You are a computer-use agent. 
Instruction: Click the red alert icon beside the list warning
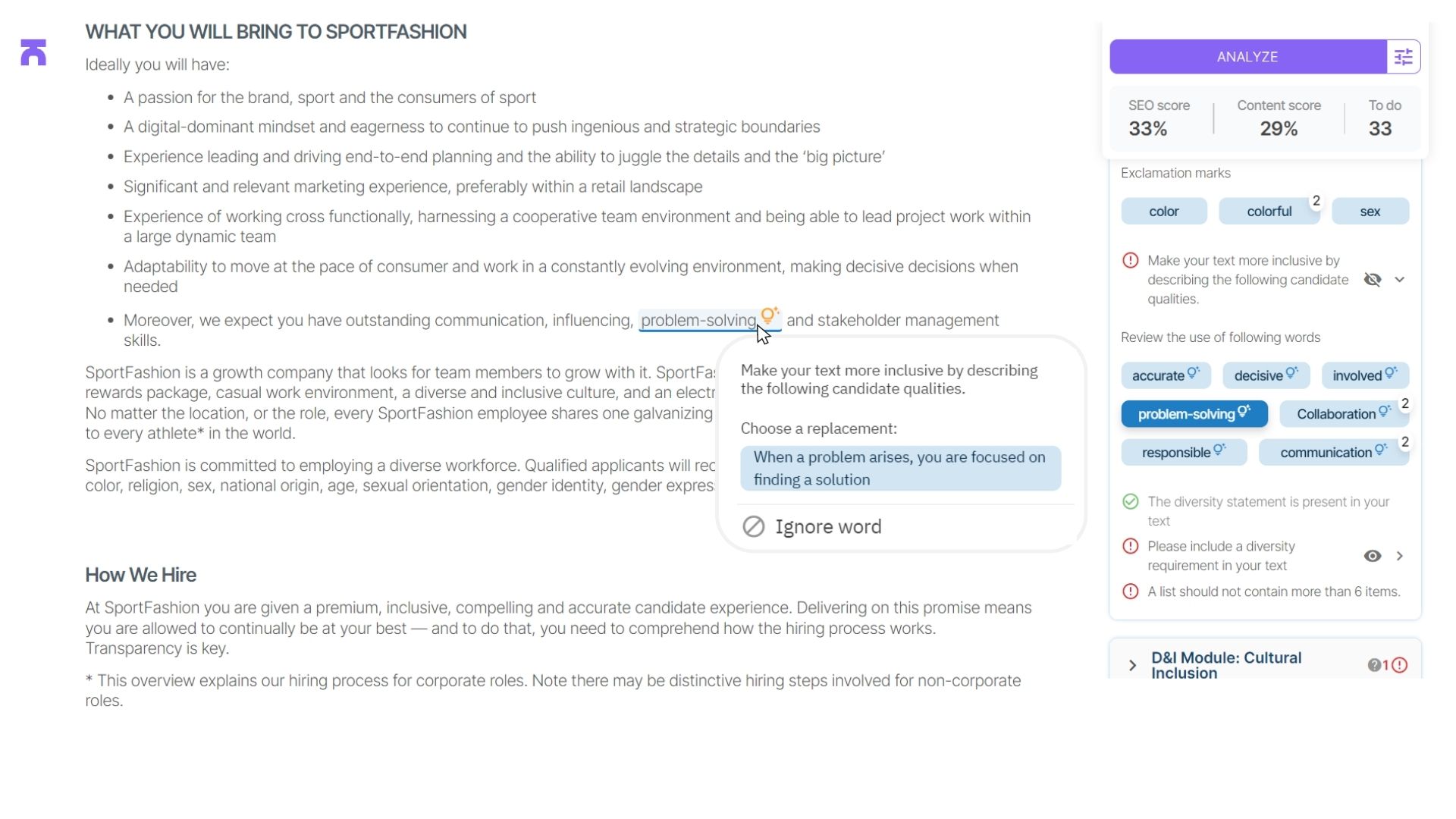(x=1131, y=591)
